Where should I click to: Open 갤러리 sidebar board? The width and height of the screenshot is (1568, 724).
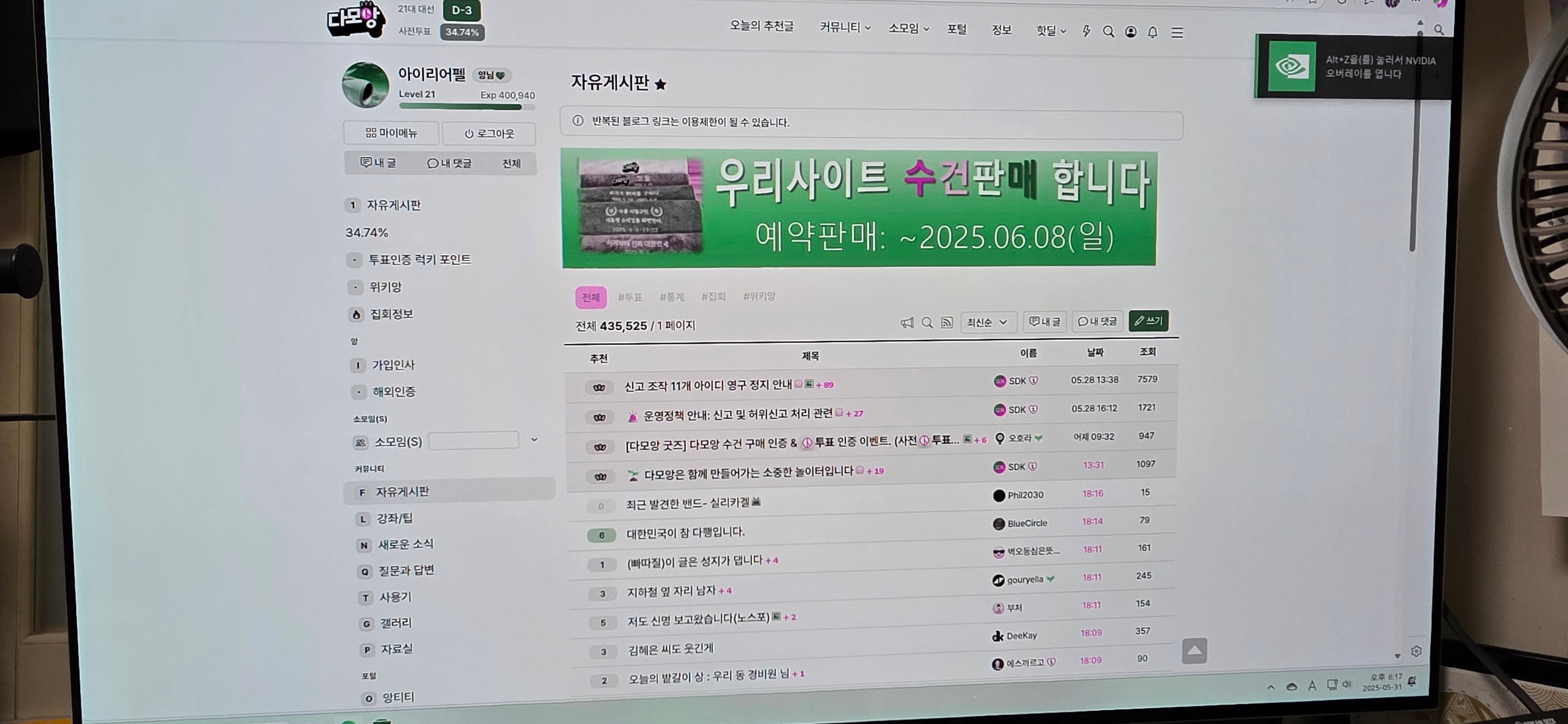click(396, 624)
